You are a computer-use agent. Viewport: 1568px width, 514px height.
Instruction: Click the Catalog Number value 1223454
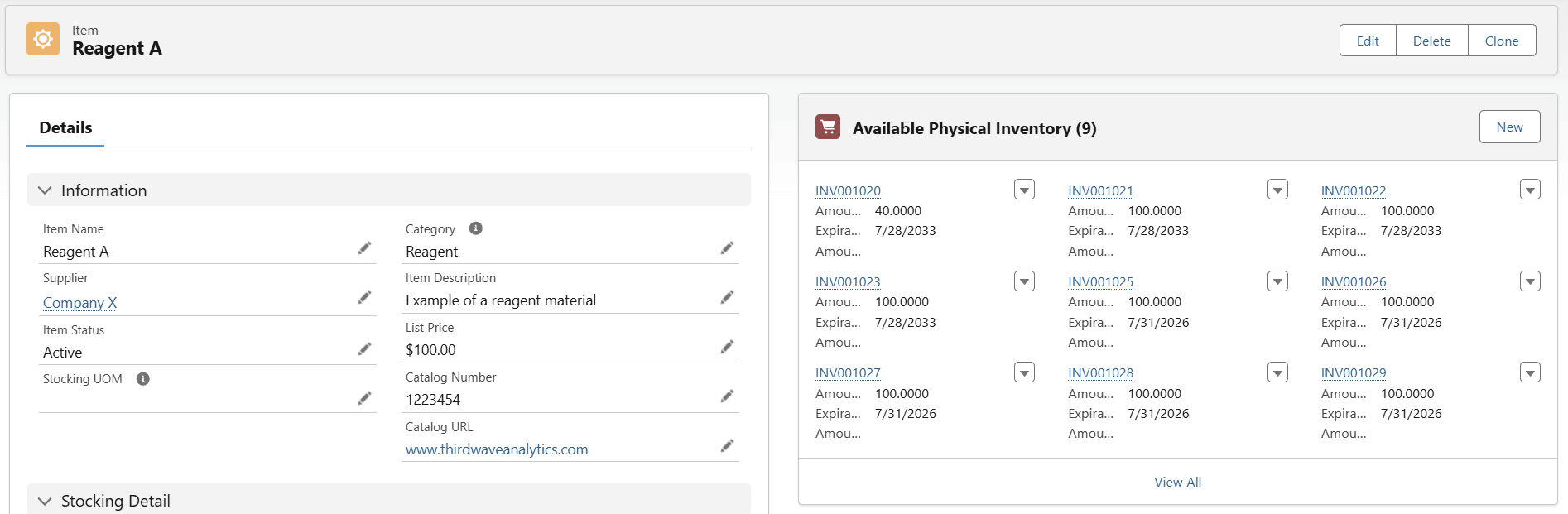click(433, 400)
